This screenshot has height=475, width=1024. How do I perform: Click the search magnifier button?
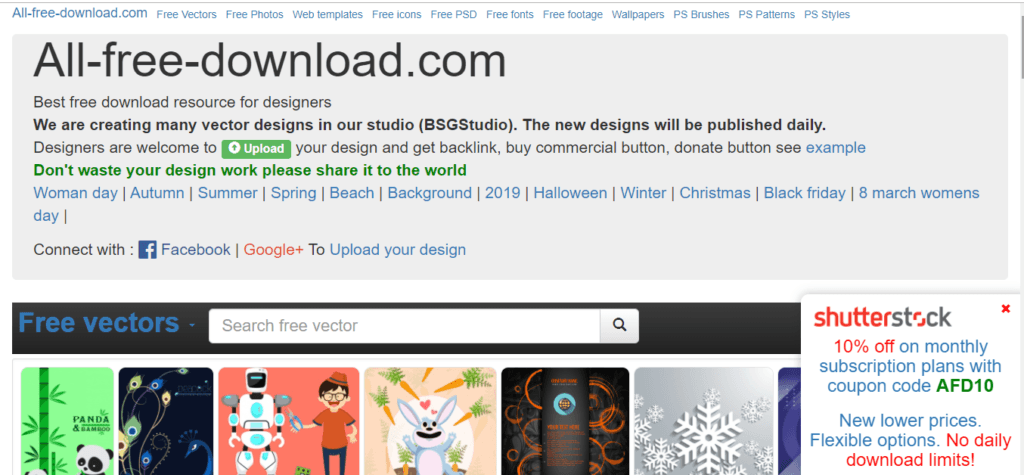tap(619, 325)
